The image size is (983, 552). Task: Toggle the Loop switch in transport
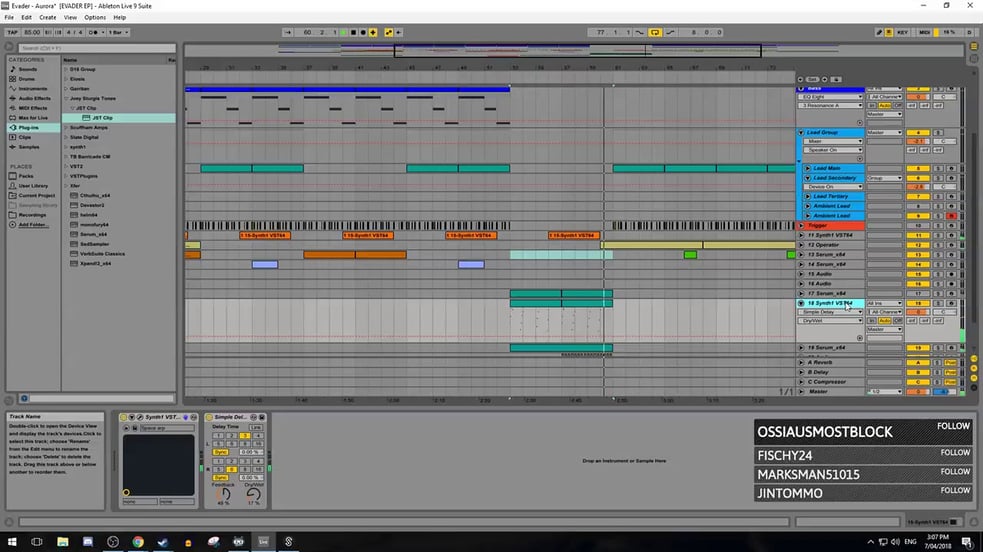pyautogui.click(x=655, y=32)
